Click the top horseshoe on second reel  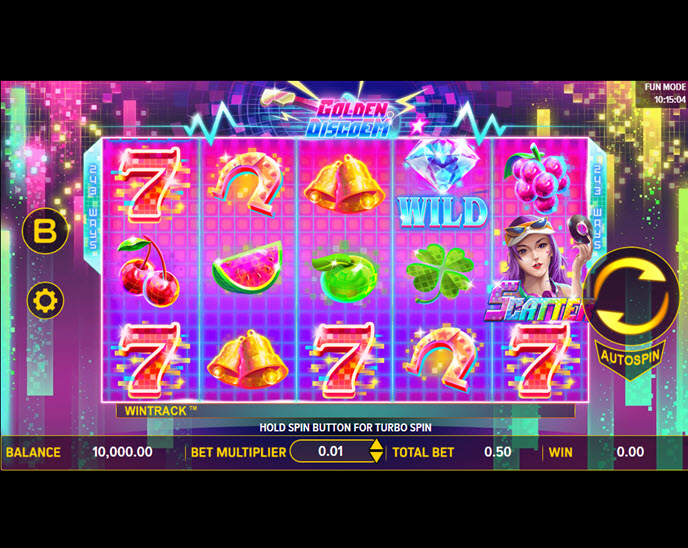[247, 183]
